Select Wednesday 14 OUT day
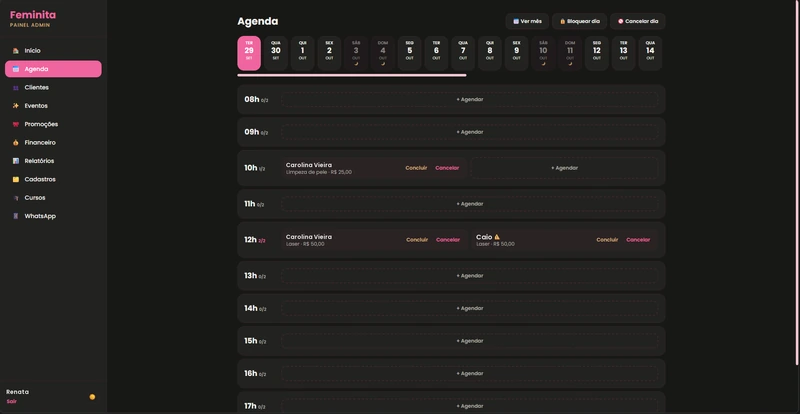 (650, 53)
